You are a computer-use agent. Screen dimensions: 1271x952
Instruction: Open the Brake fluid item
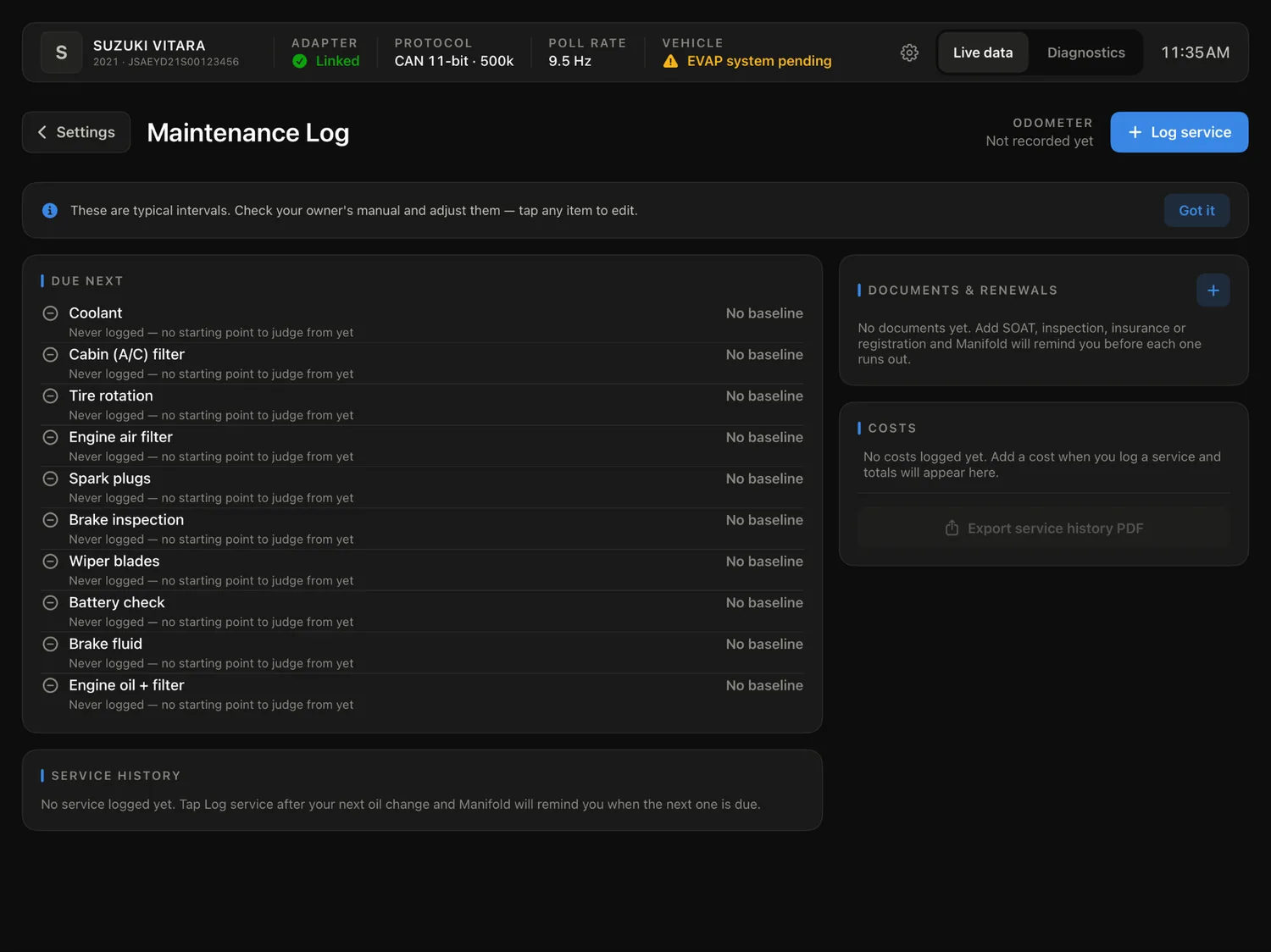(x=423, y=653)
